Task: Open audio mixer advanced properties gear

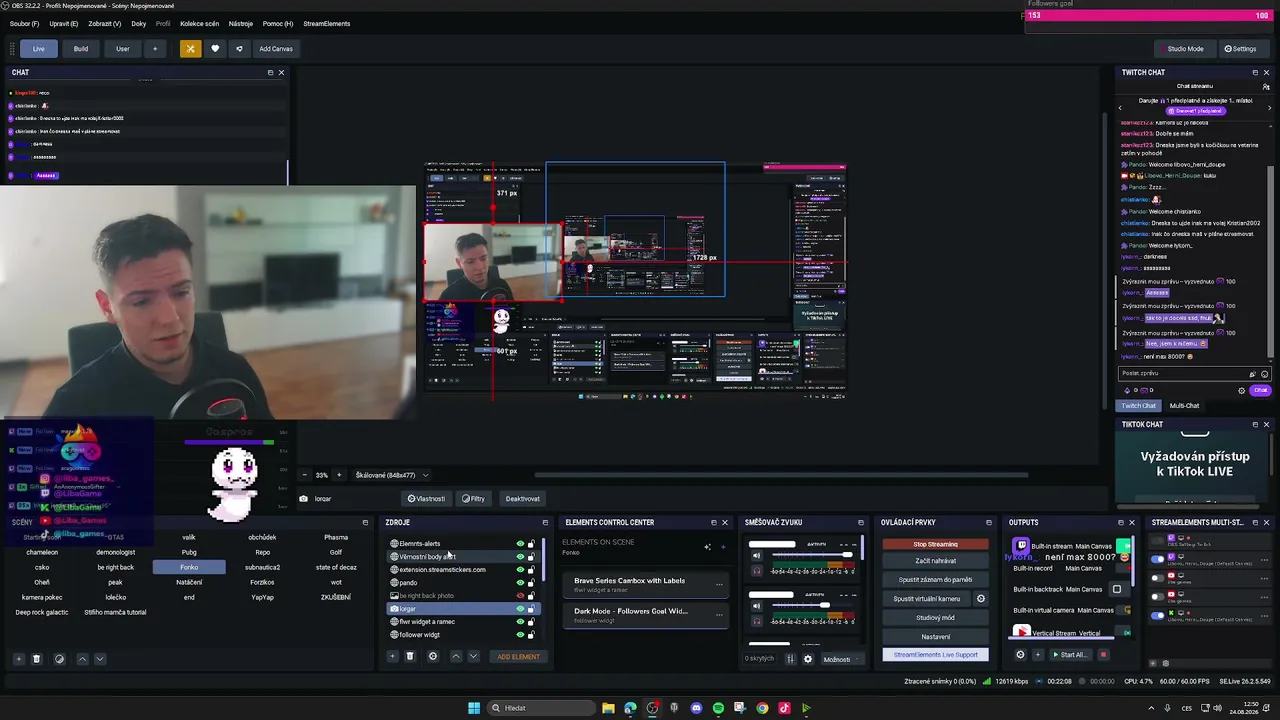Action: click(808, 659)
